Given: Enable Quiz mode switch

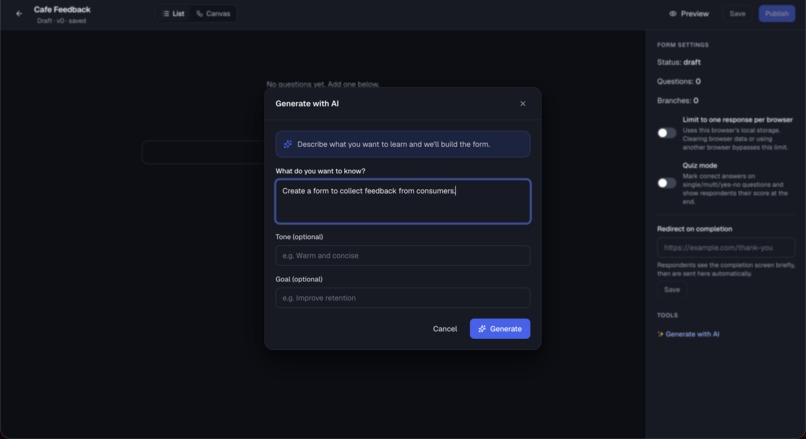Looking at the screenshot, I should (667, 183).
